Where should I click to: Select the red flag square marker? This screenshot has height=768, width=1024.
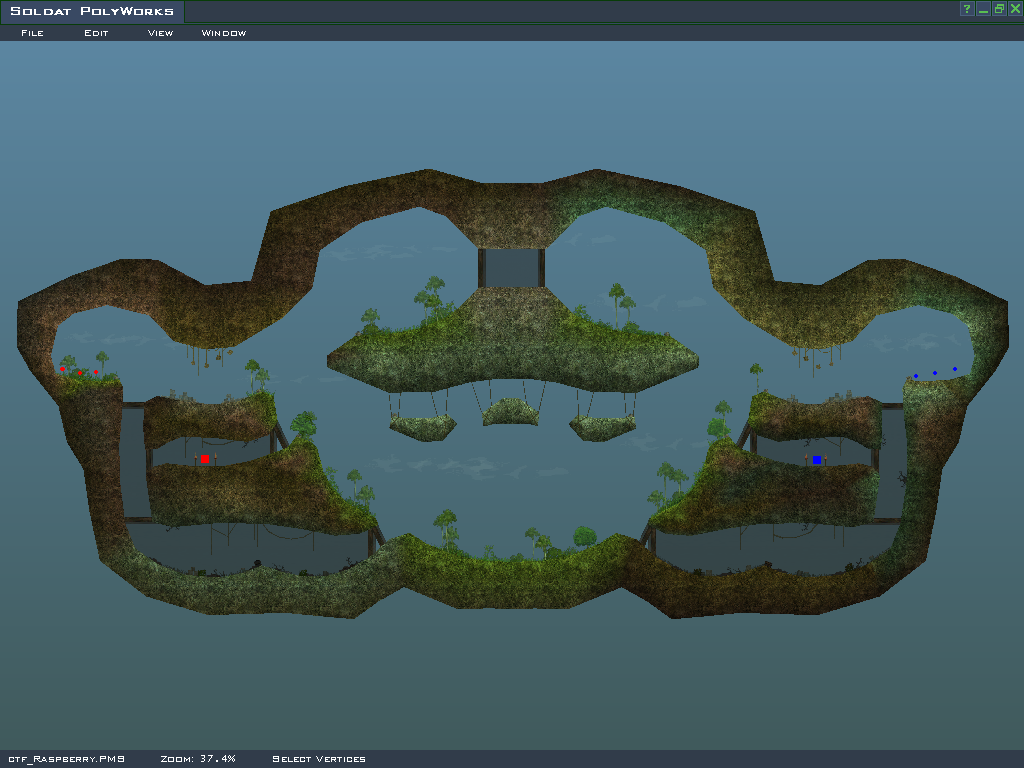point(205,459)
